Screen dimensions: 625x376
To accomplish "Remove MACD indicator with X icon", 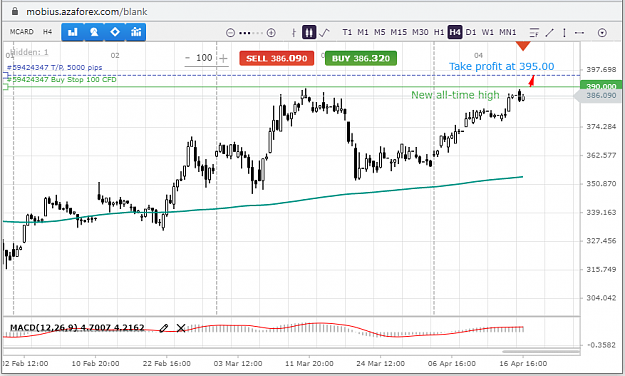I will (181, 328).
